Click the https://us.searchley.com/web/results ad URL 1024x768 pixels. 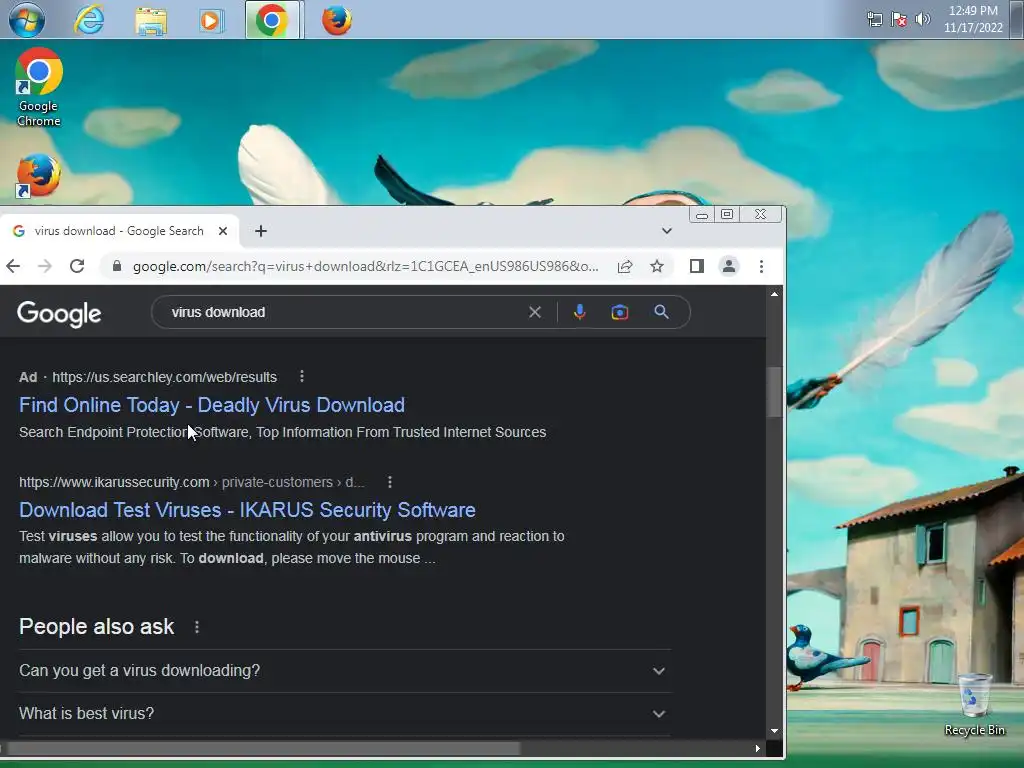(165, 377)
